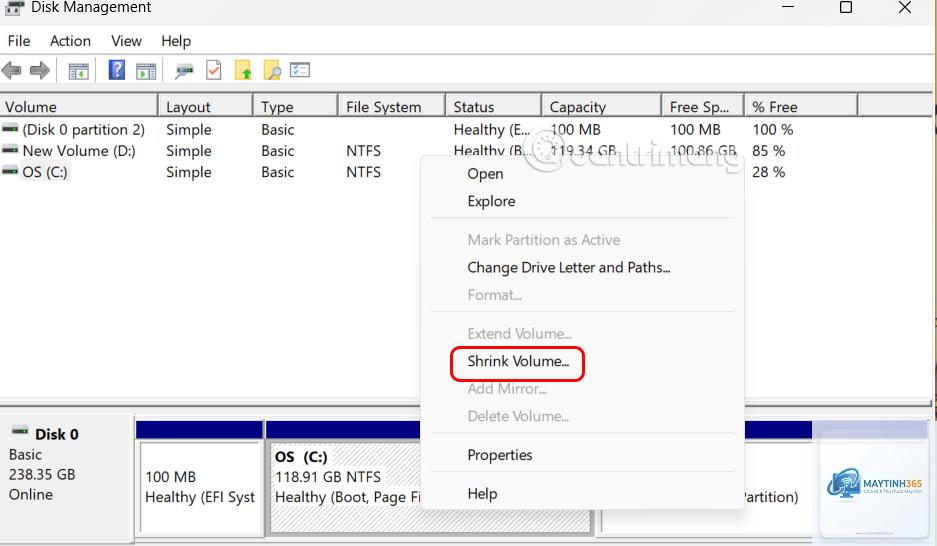Click the Disk 0 Basic 238.35 GB label panel
This screenshot has width=937, height=546.
[x=66, y=478]
